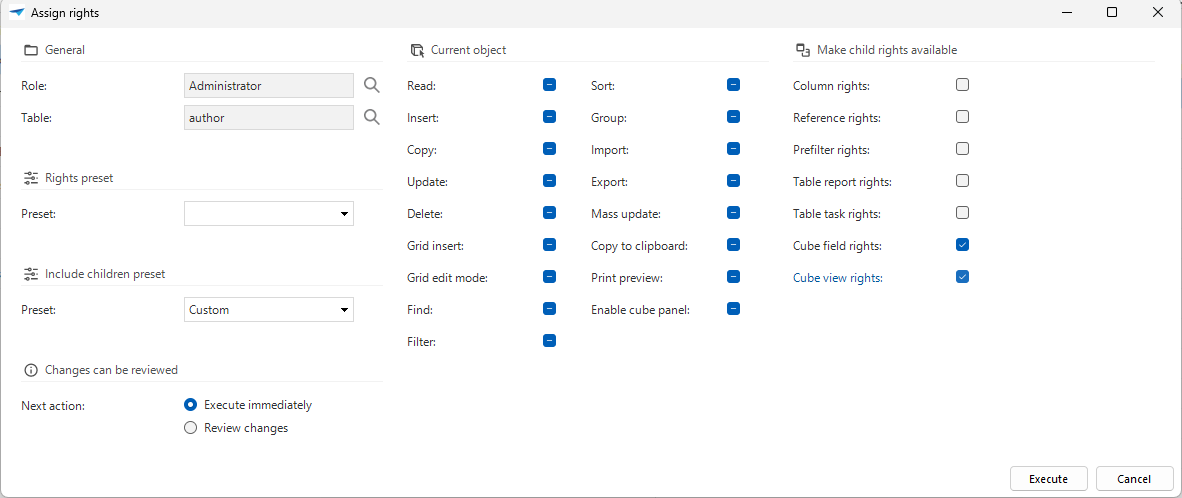This screenshot has width=1182, height=498.
Task: Enable the Column rights checkbox
Action: [962, 85]
